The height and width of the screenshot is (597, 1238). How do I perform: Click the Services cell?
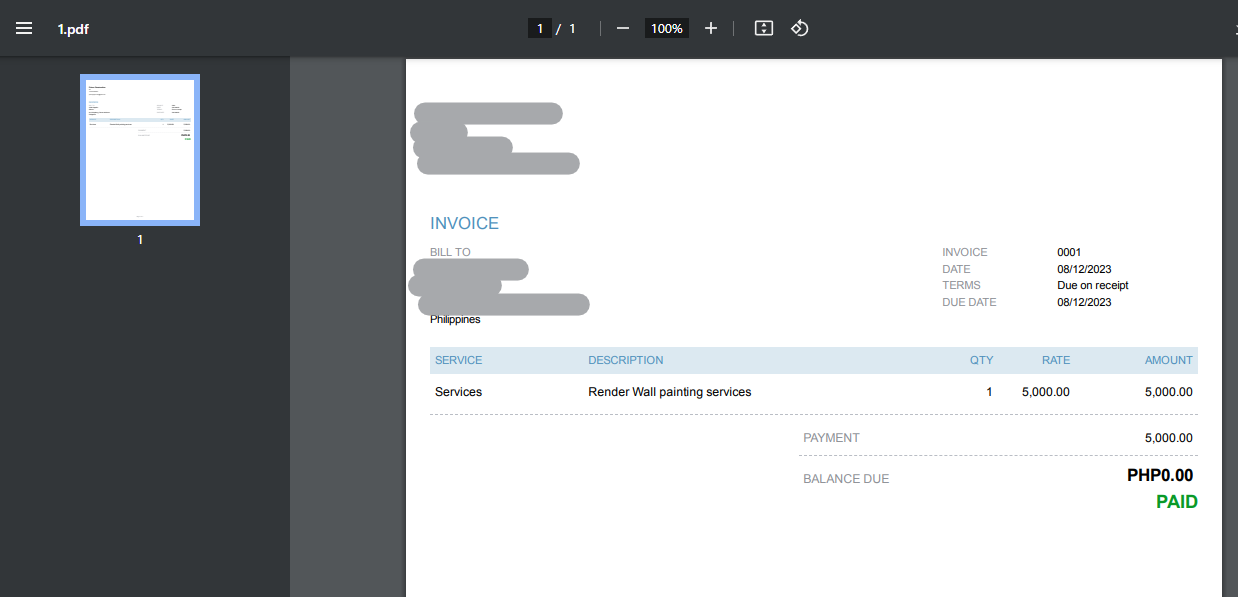(458, 392)
